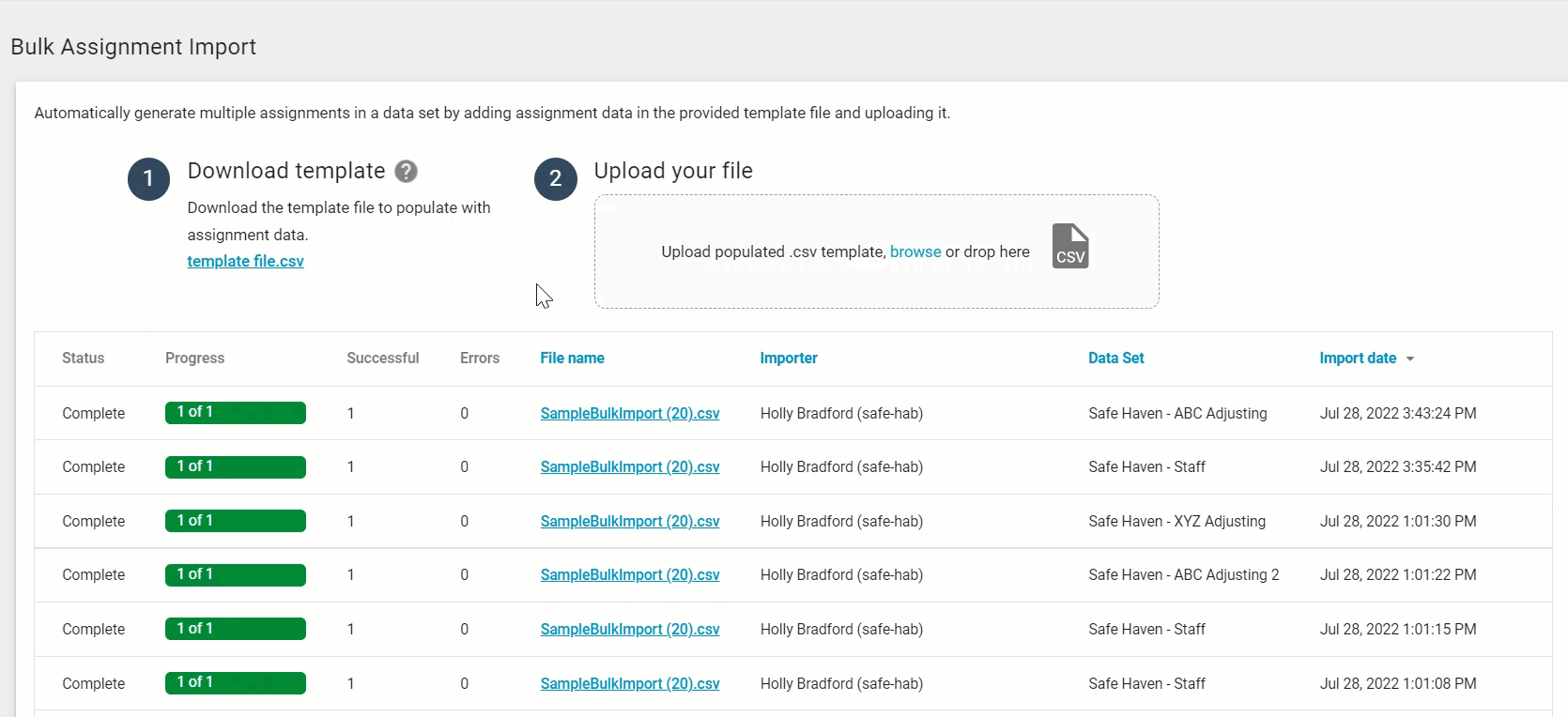Viewport: 1568px width, 717px height.
Task: Open SampleBulkImport file imported at 3:43:24 PM
Action: point(629,413)
